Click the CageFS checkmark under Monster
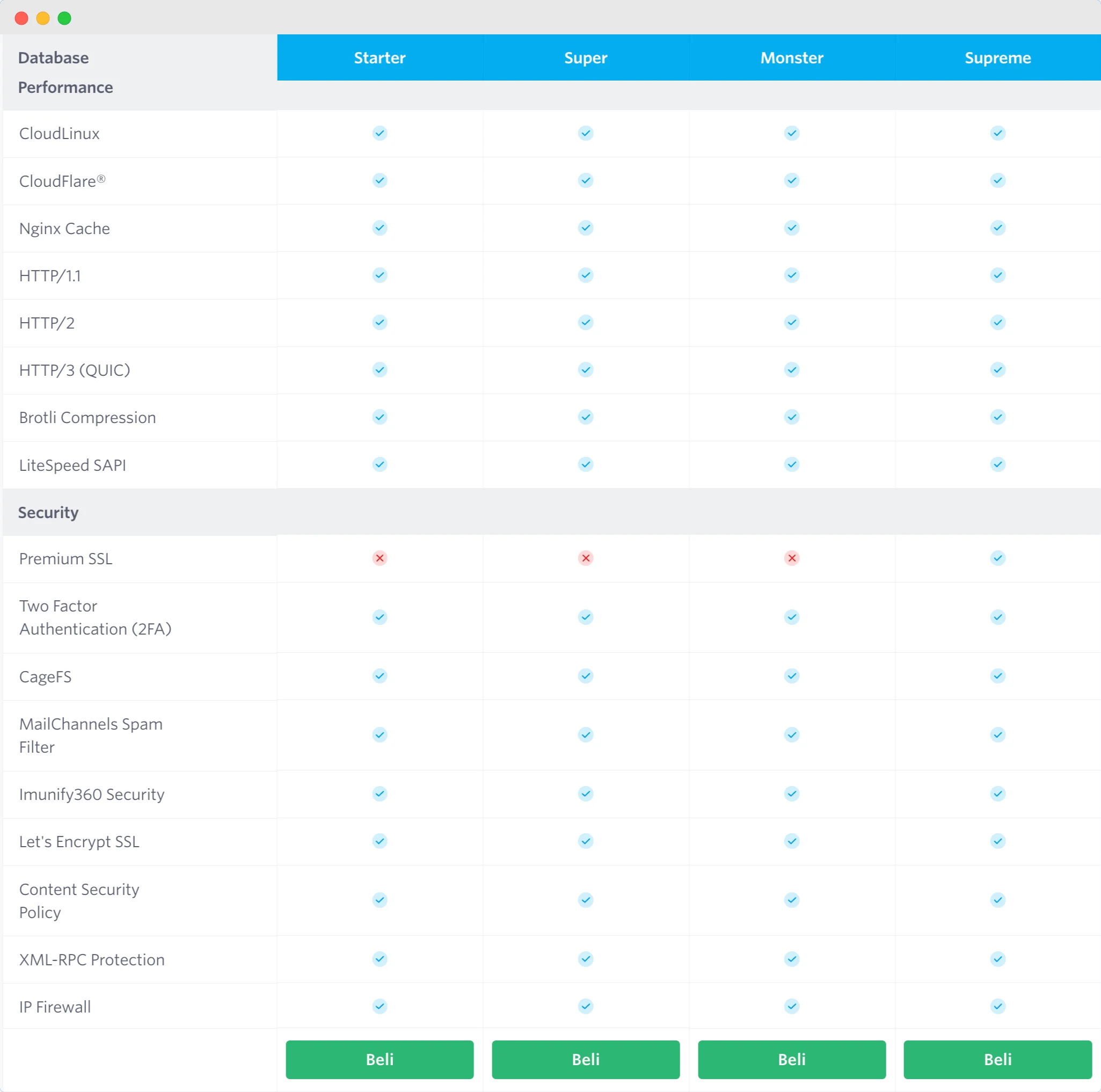Image resolution: width=1101 pixels, height=1092 pixels. click(x=792, y=676)
